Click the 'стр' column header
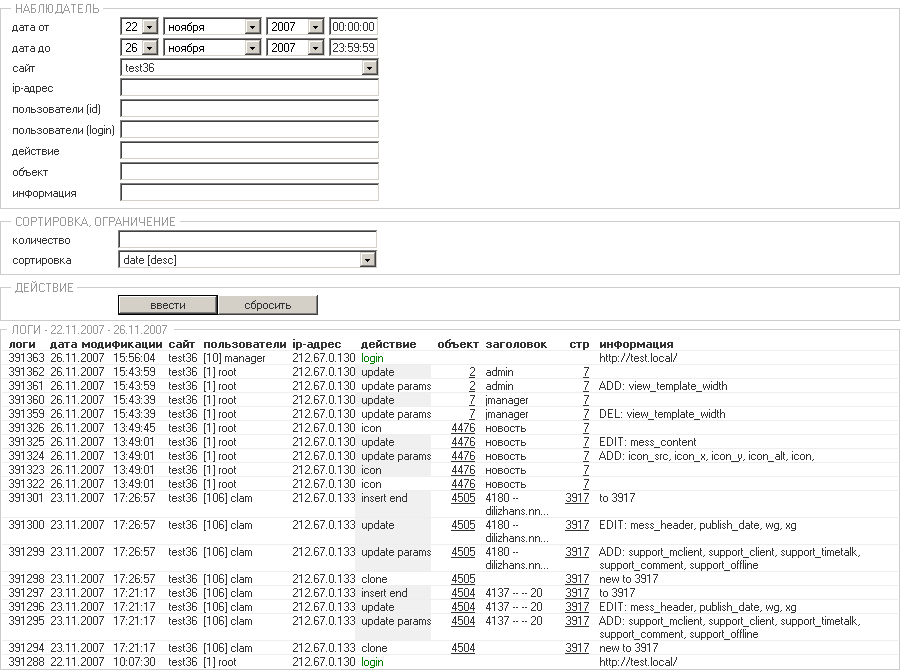Image resolution: width=900 pixels, height=672 pixels. tap(579, 345)
